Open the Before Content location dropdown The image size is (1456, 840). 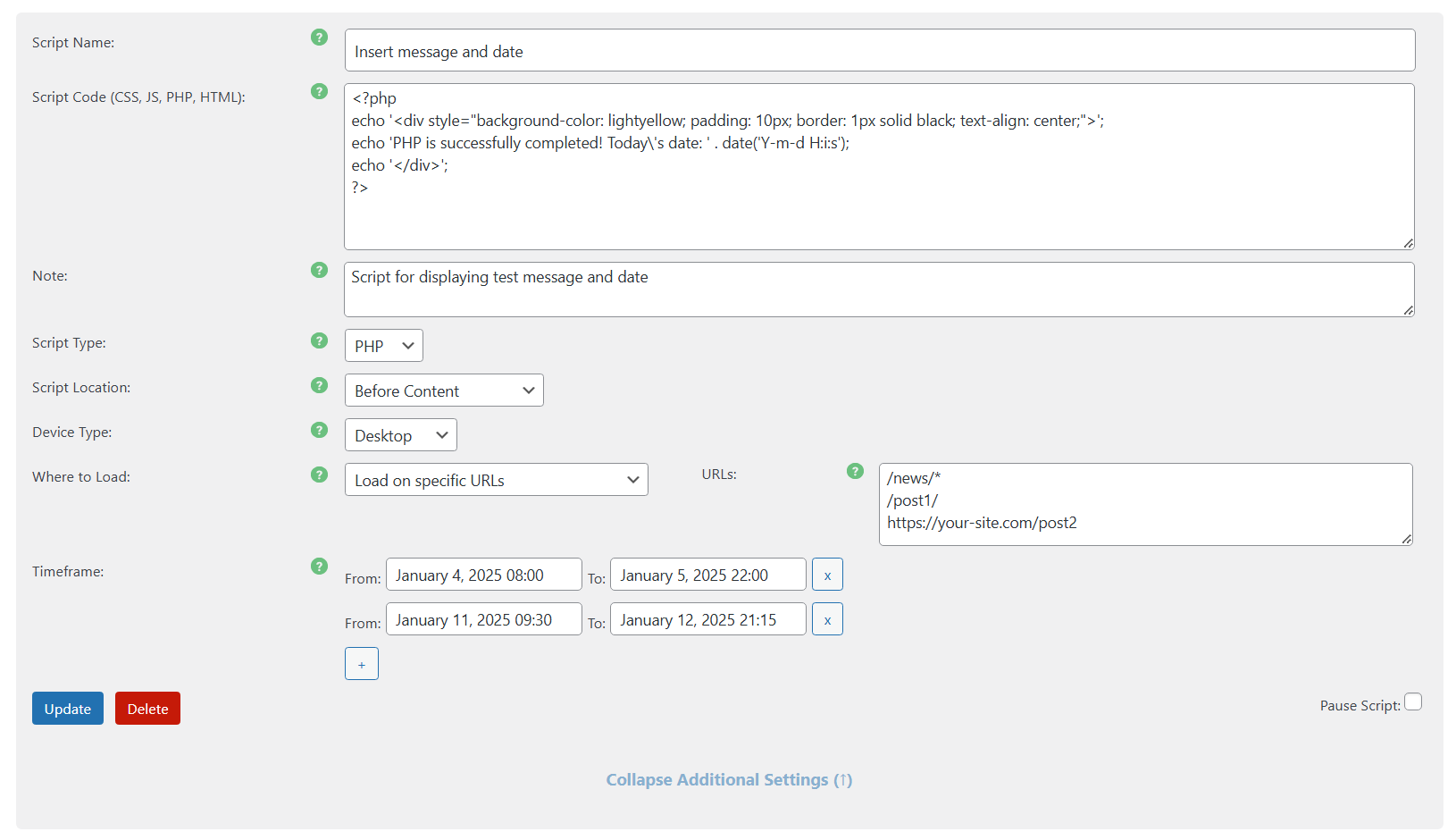[x=444, y=391]
